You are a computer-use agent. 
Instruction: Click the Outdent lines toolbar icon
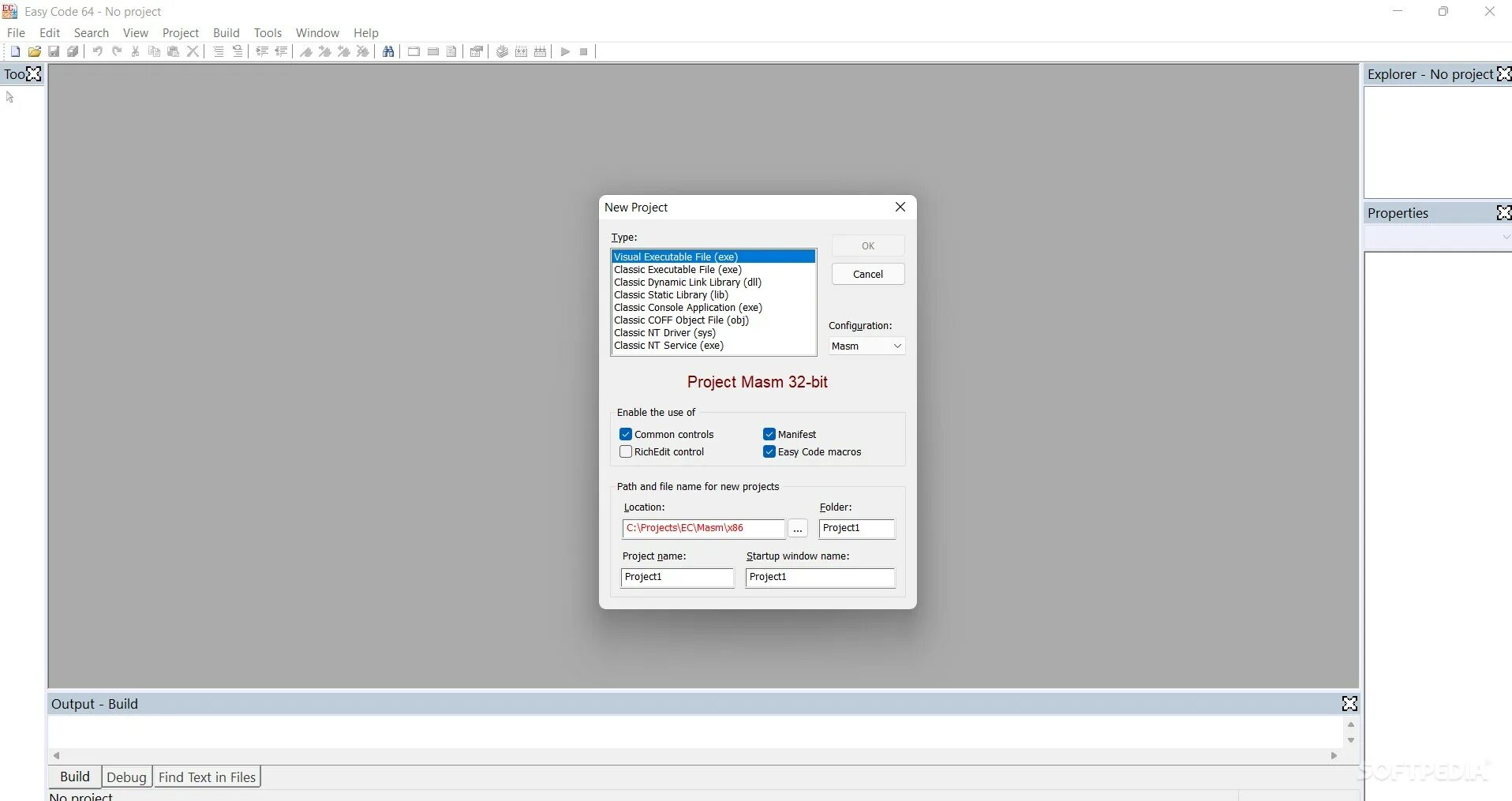[281, 52]
